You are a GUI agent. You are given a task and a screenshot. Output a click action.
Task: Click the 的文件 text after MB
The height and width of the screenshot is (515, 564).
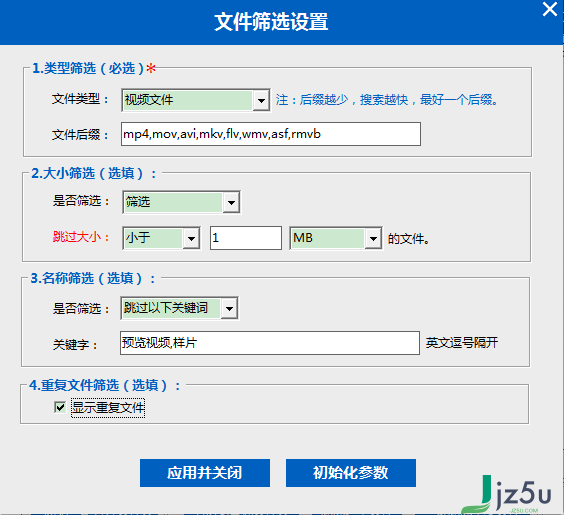[x=408, y=238]
